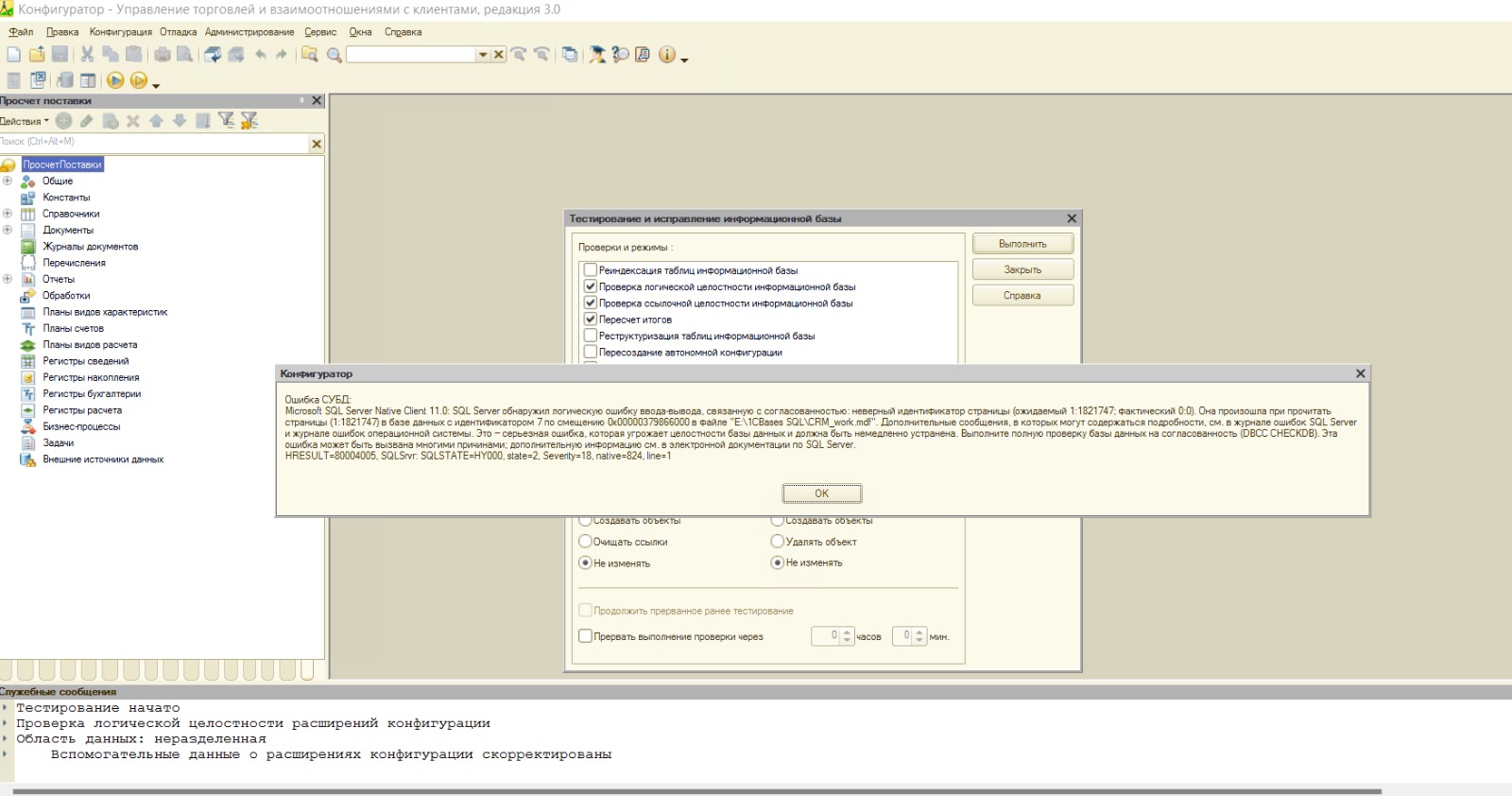Viewport: 1512px width, 796px height.
Task: Select the 'Удалять объект' radio button
Action: coord(778,542)
